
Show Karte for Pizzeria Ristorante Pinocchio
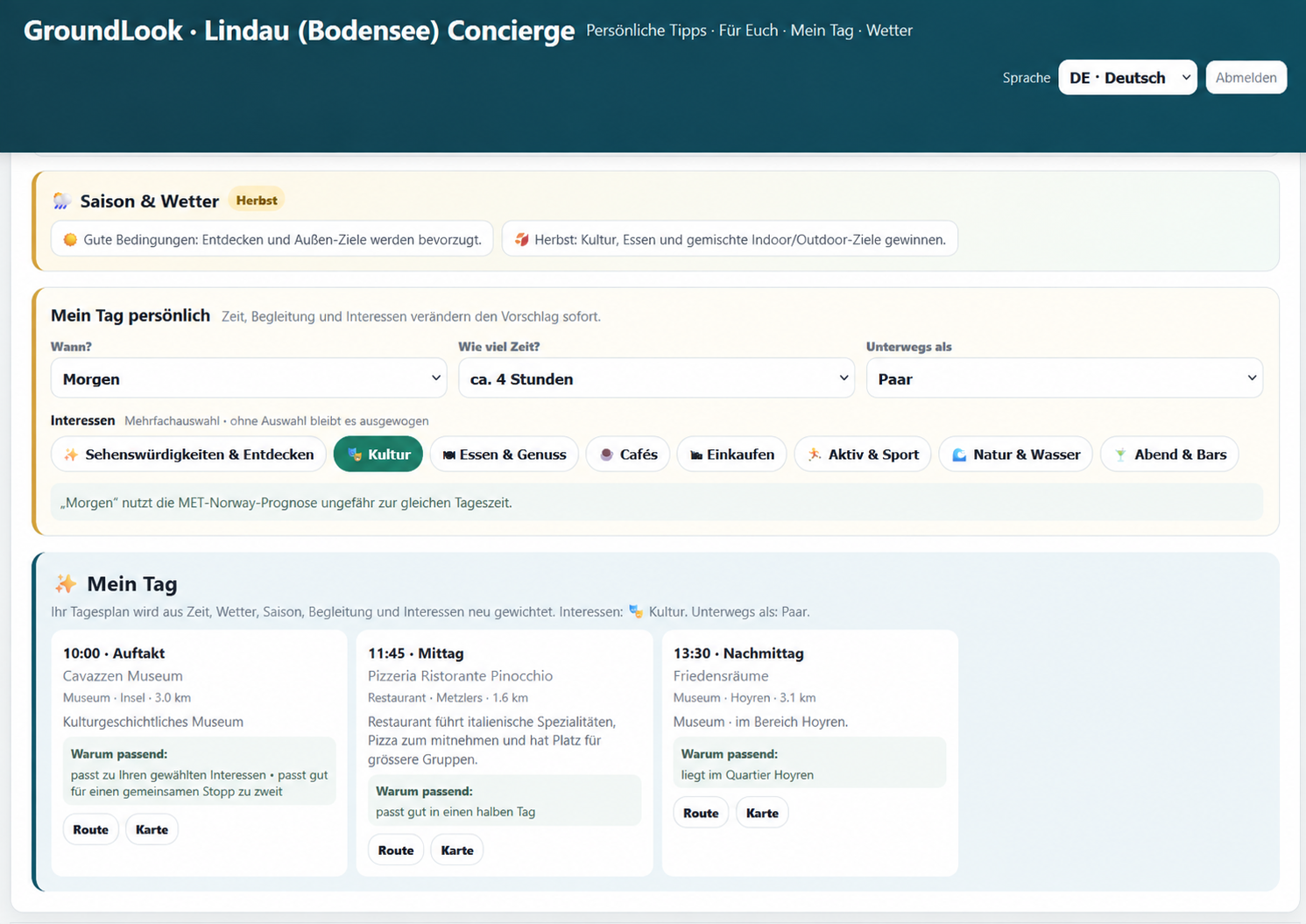click(x=457, y=850)
